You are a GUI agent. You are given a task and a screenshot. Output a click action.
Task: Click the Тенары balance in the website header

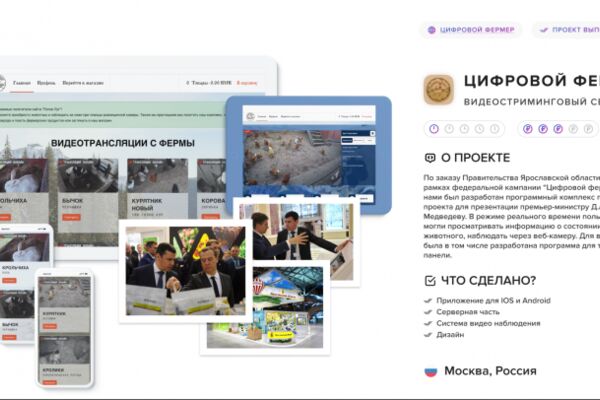209,83
